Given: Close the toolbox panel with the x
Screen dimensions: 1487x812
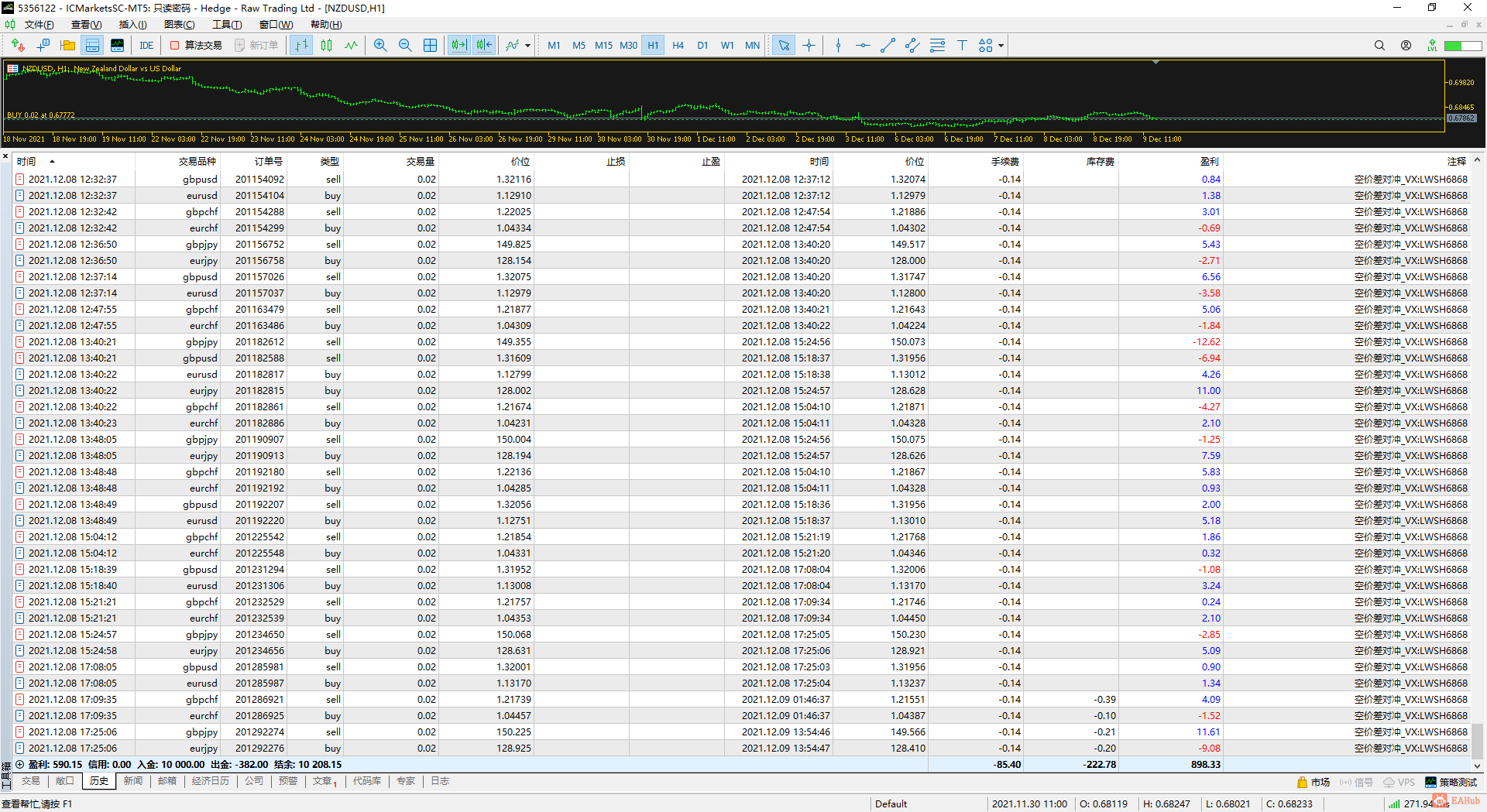Looking at the screenshot, I should [x=5, y=157].
